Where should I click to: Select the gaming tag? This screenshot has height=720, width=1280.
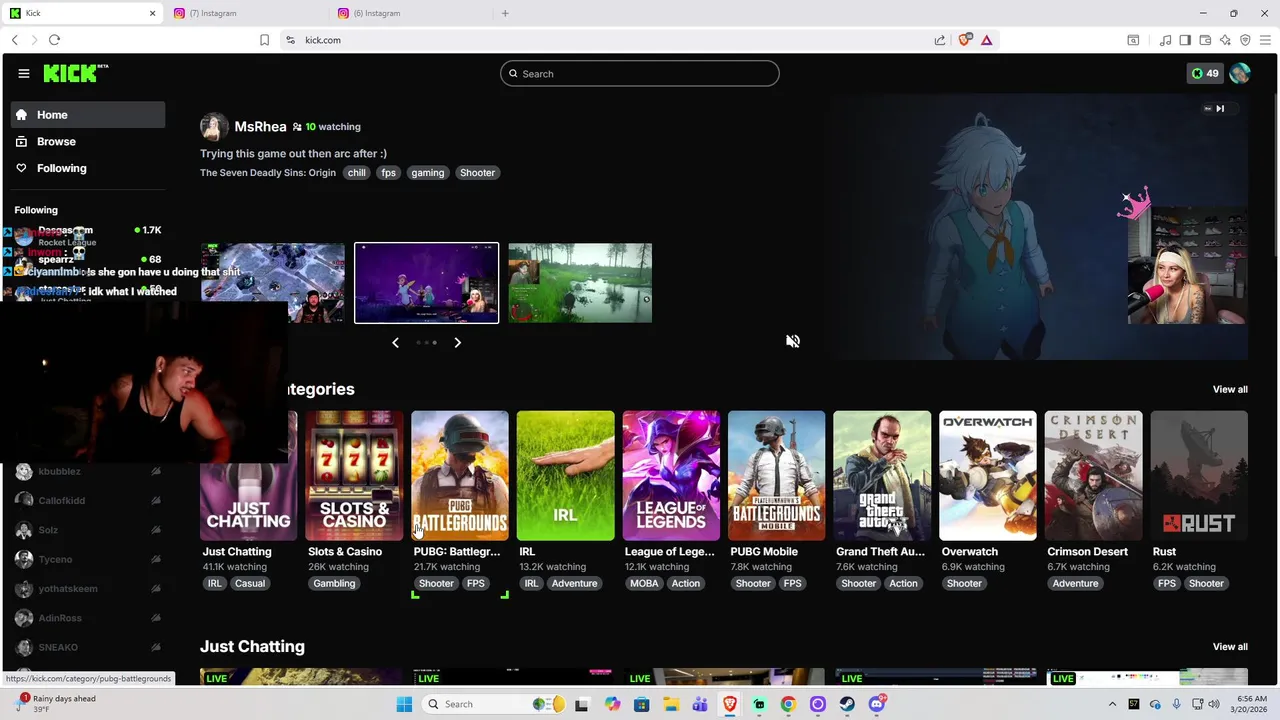[x=427, y=173]
